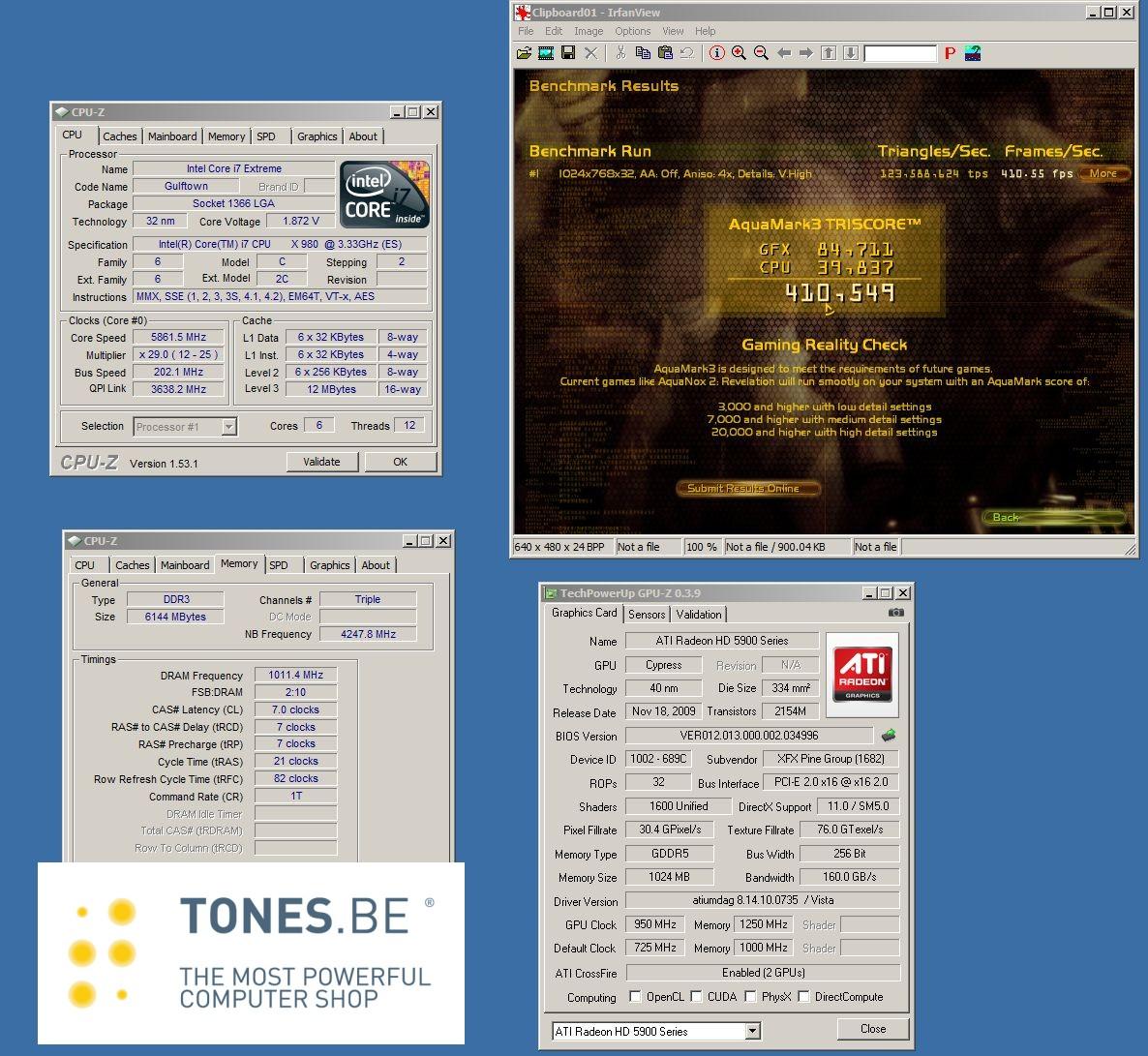Click the GPU-Z BIOS save chip icon
Viewport: 1148px width, 1056px height.
coord(889,736)
